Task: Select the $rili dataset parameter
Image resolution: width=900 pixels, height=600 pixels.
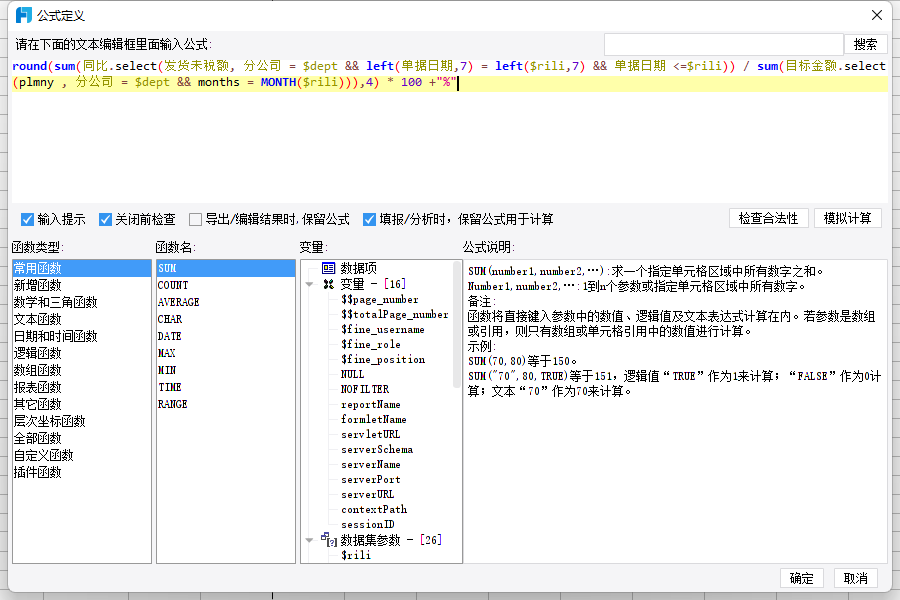Action: pos(355,555)
